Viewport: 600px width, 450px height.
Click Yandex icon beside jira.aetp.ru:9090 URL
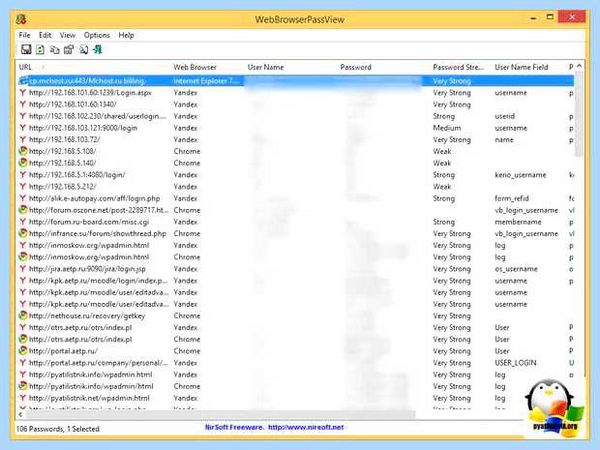tap(23, 269)
